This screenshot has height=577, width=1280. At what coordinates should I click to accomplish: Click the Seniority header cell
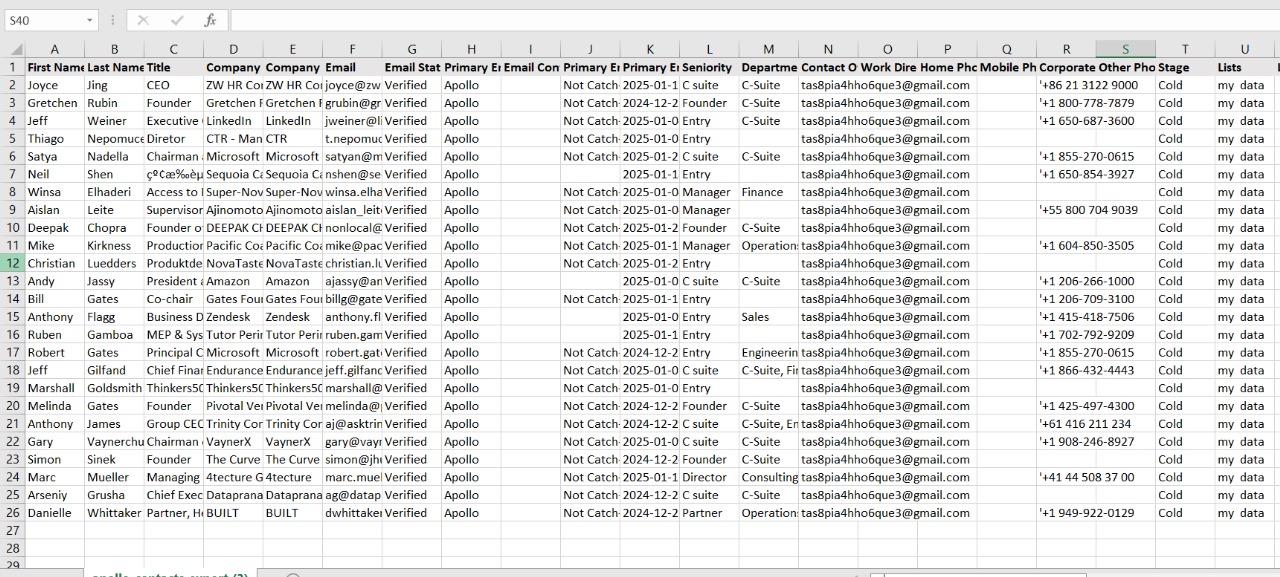[x=708, y=67]
